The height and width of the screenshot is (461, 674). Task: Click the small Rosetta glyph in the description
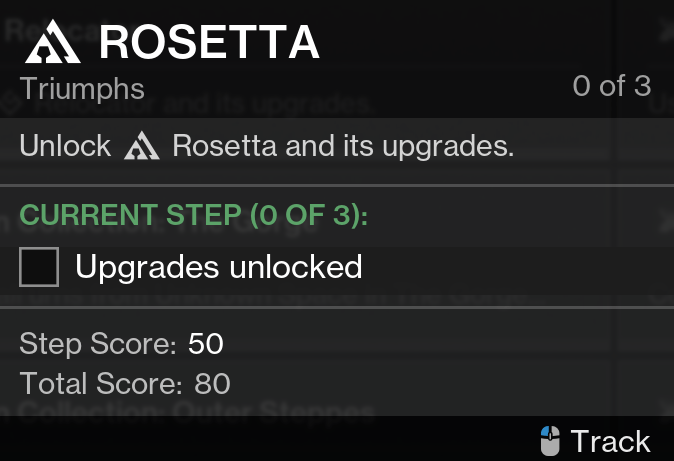click(142, 146)
